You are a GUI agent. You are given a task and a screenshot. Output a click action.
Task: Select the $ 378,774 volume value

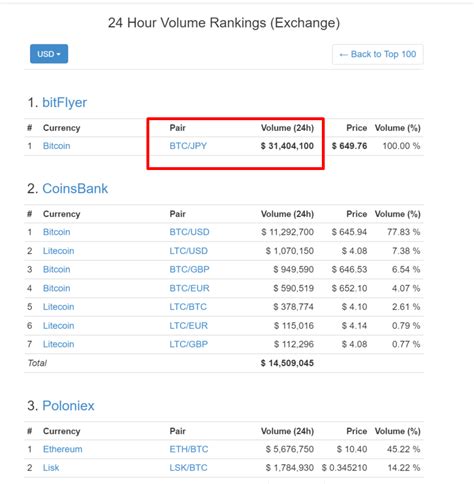click(x=293, y=307)
